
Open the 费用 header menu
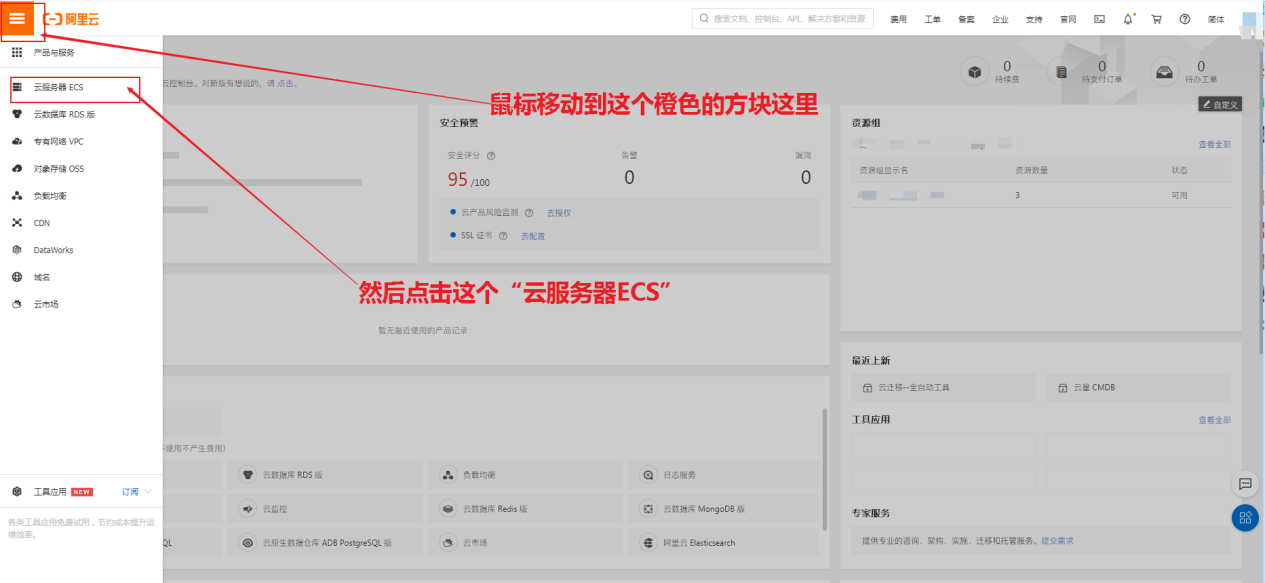click(899, 19)
